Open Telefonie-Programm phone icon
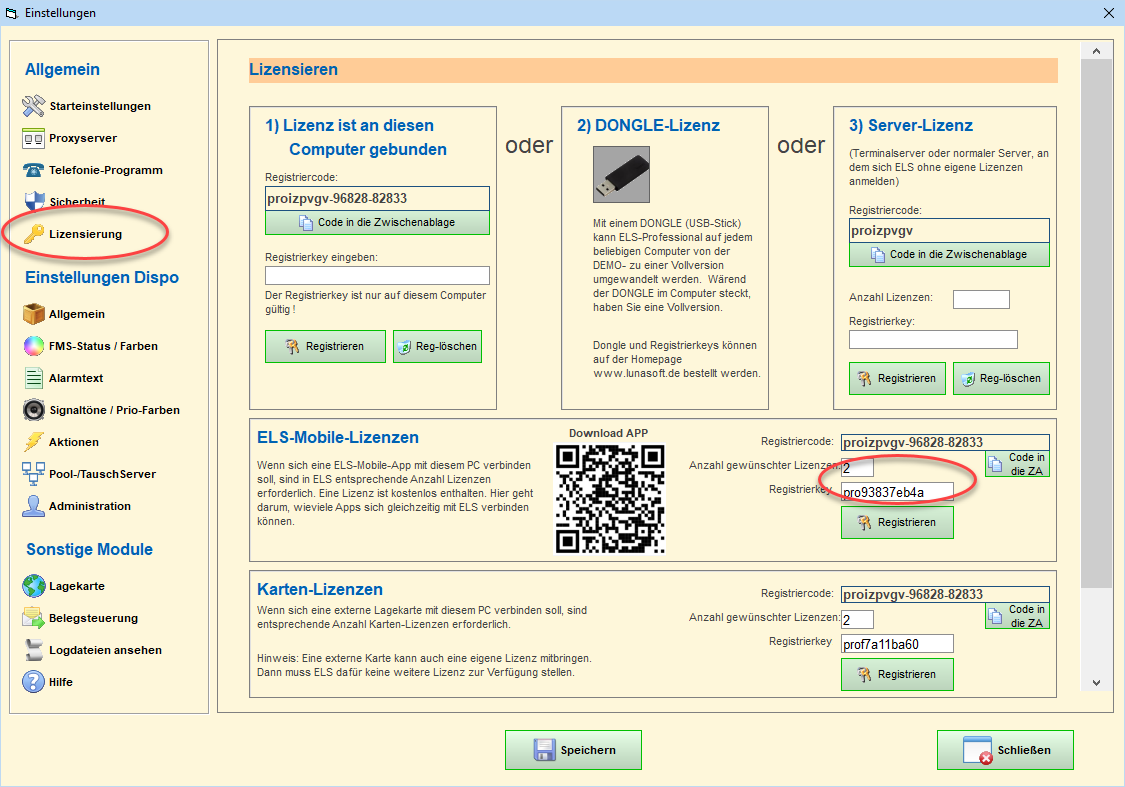This screenshot has width=1125, height=787. tap(34, 170)
